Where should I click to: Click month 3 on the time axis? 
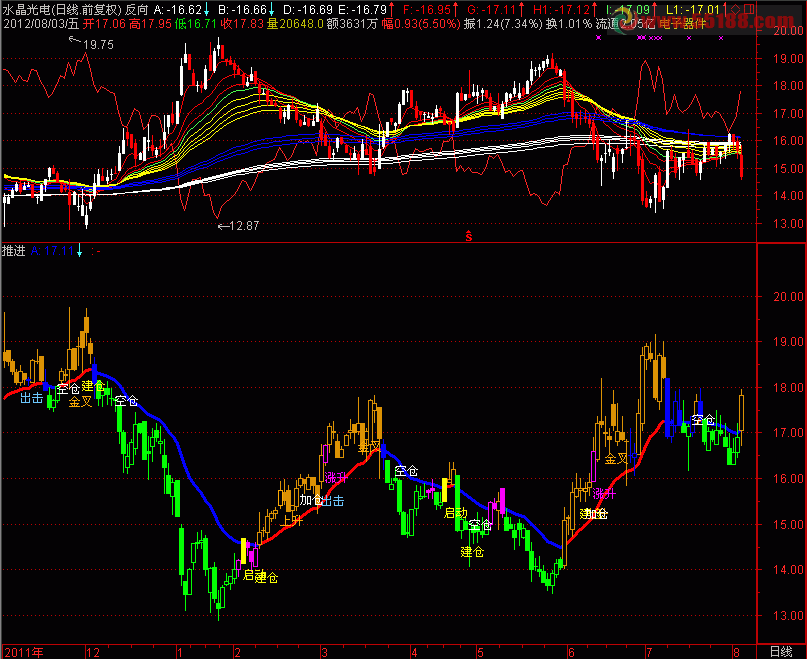pyautogui.click(x=324, y=652)
